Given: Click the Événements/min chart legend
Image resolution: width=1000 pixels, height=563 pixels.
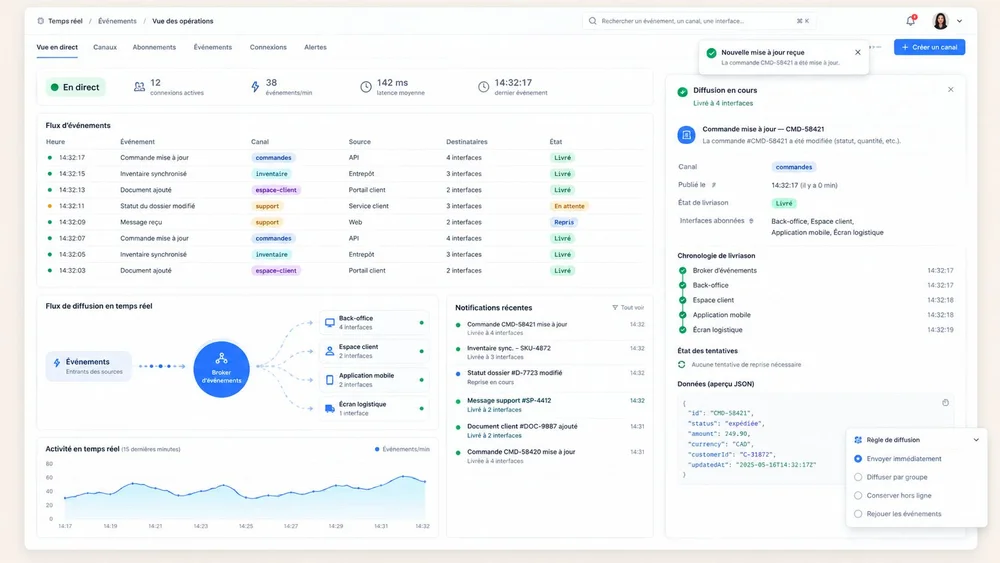Looking at the screenshot, I should pos(402,450).
